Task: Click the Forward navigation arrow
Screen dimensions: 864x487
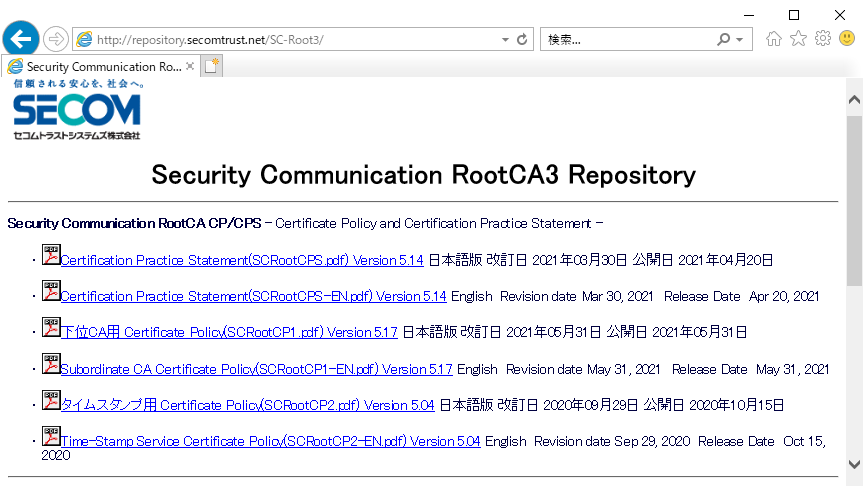Action: [56, 39]
